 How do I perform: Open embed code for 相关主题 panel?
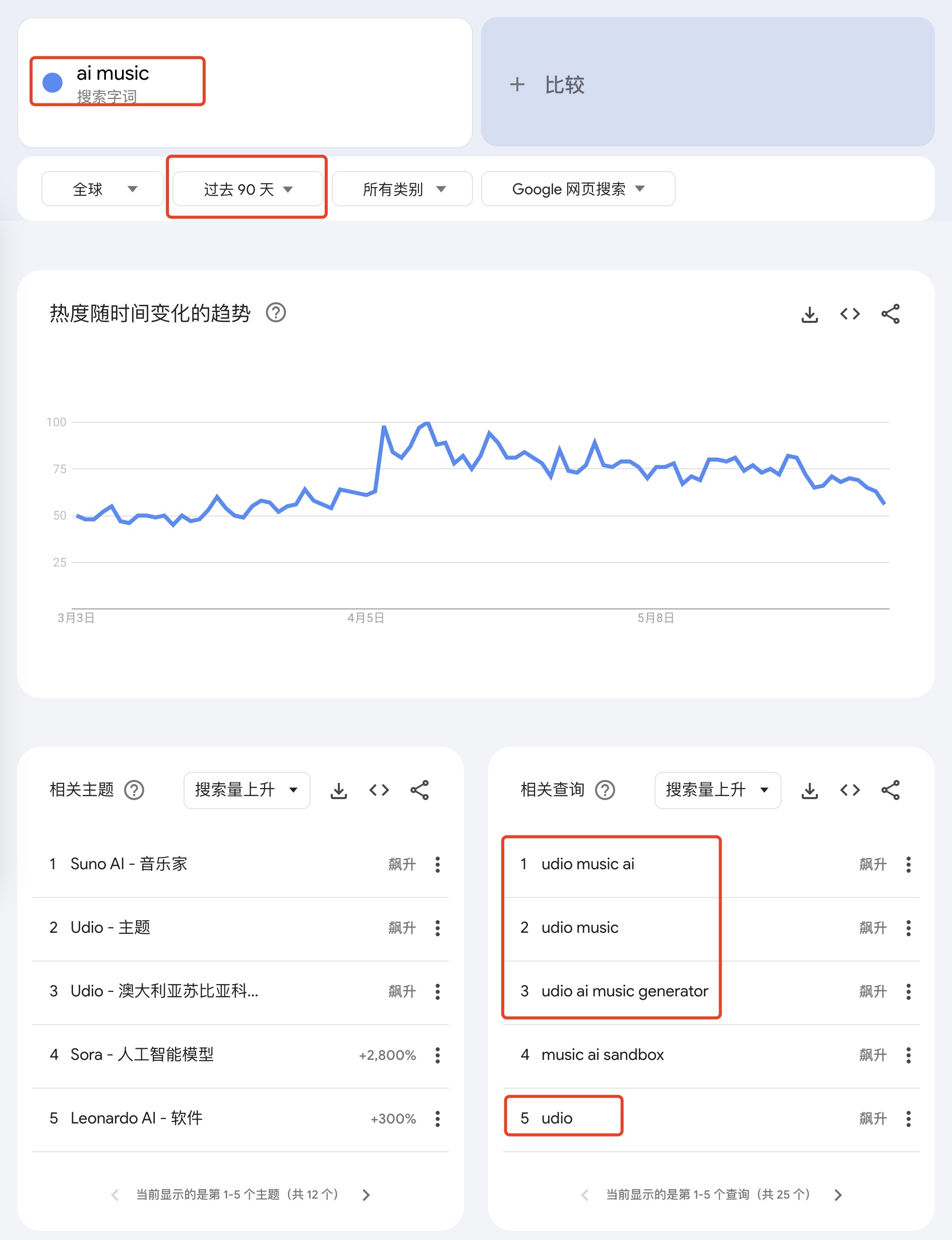pyautogui.click(x=379, y=790)
